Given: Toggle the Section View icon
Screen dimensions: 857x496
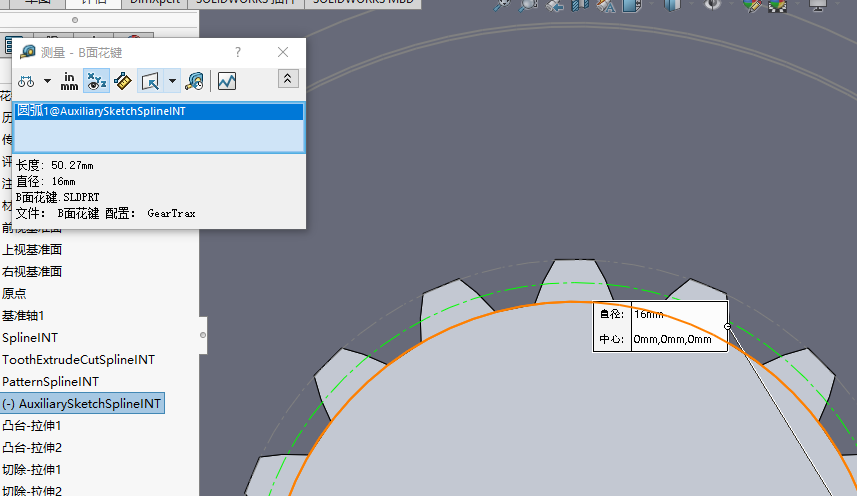Looking at the screenshot, I should click(580, 5).
